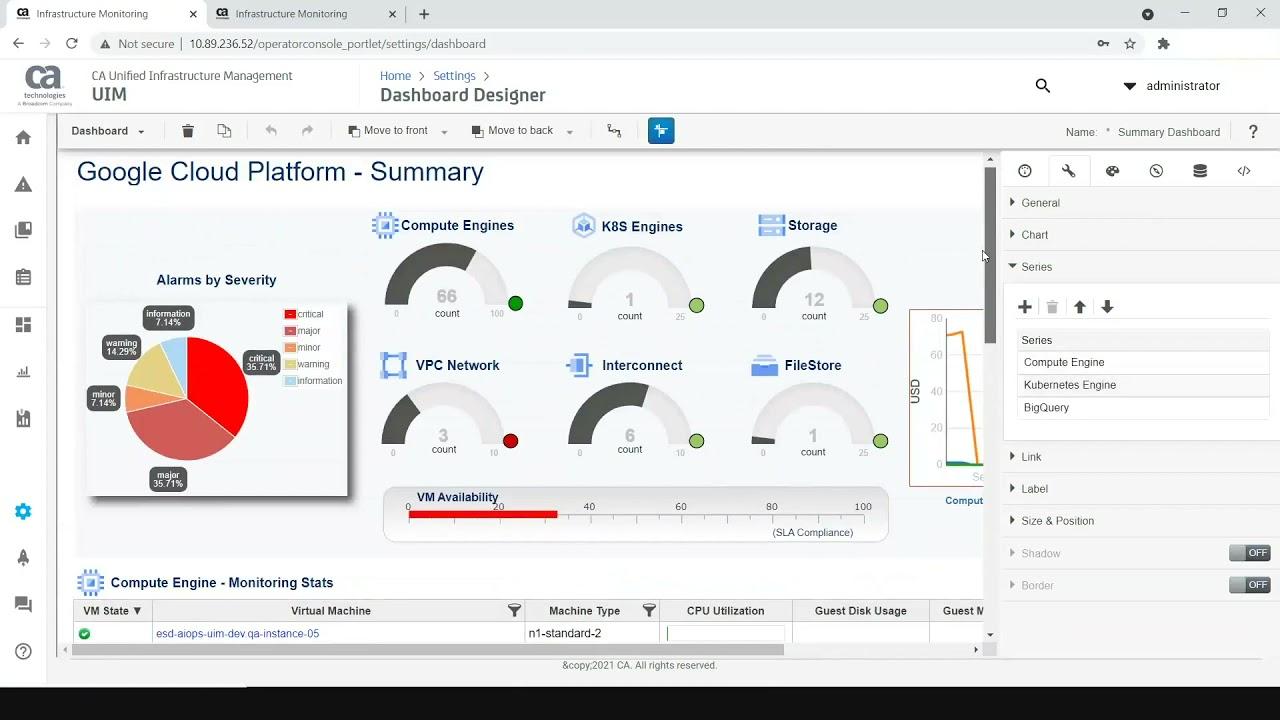The image size is (1280, 720).
Task: Open the Alarms warning triangle in sidebar
Action: 23,184
